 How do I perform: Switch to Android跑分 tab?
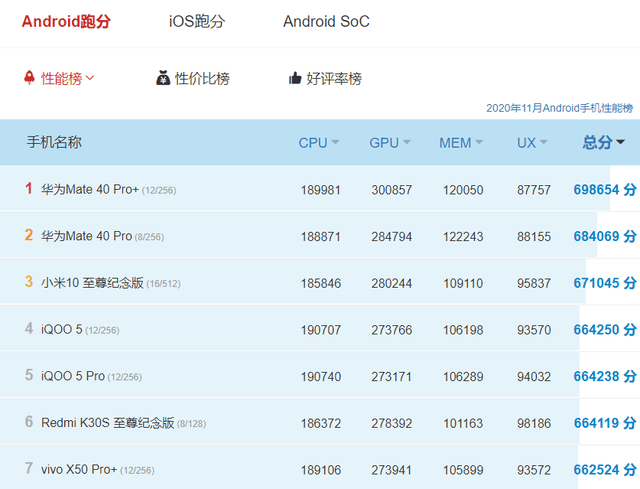pos(66,21)
